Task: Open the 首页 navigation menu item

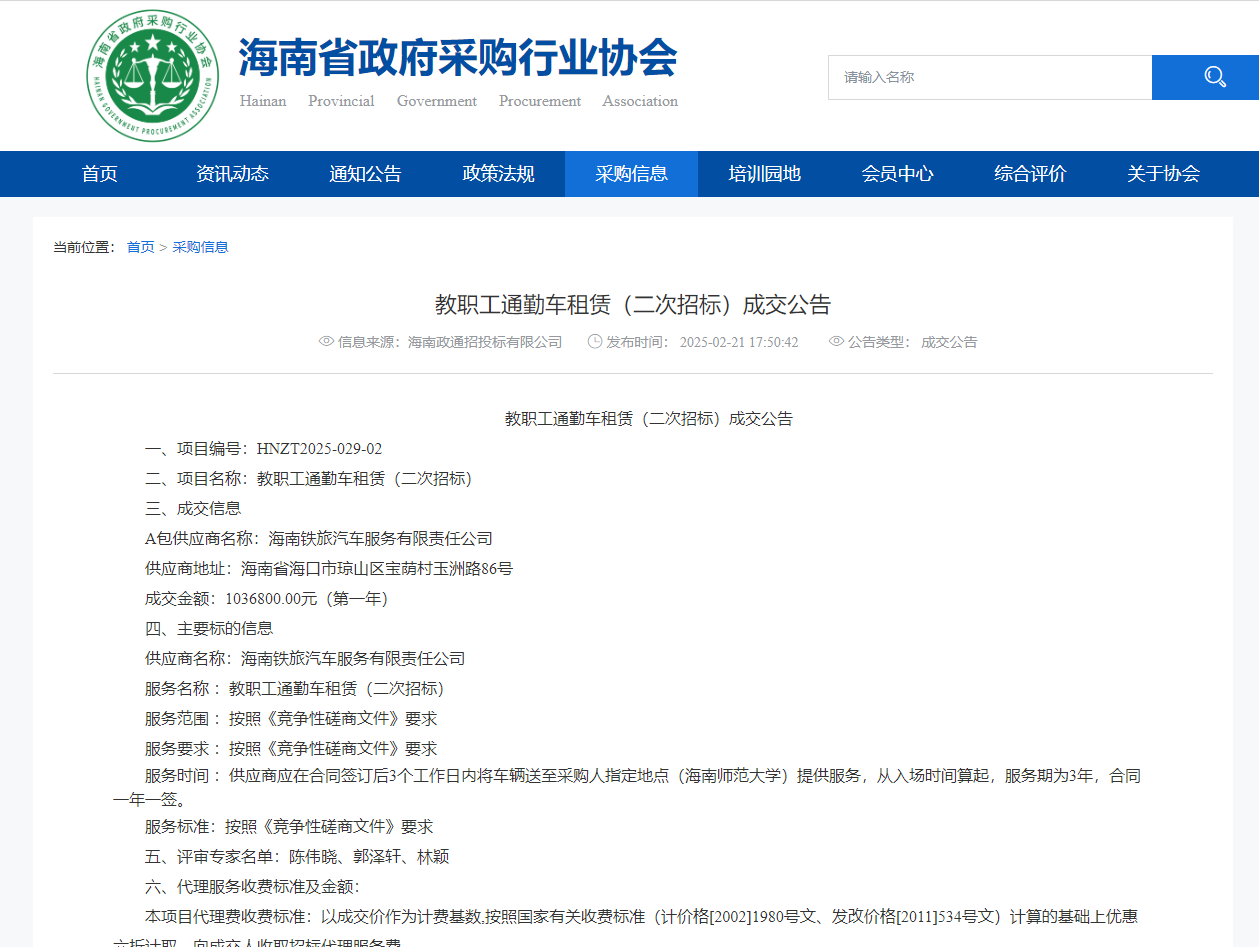Action: pos(99,174)
